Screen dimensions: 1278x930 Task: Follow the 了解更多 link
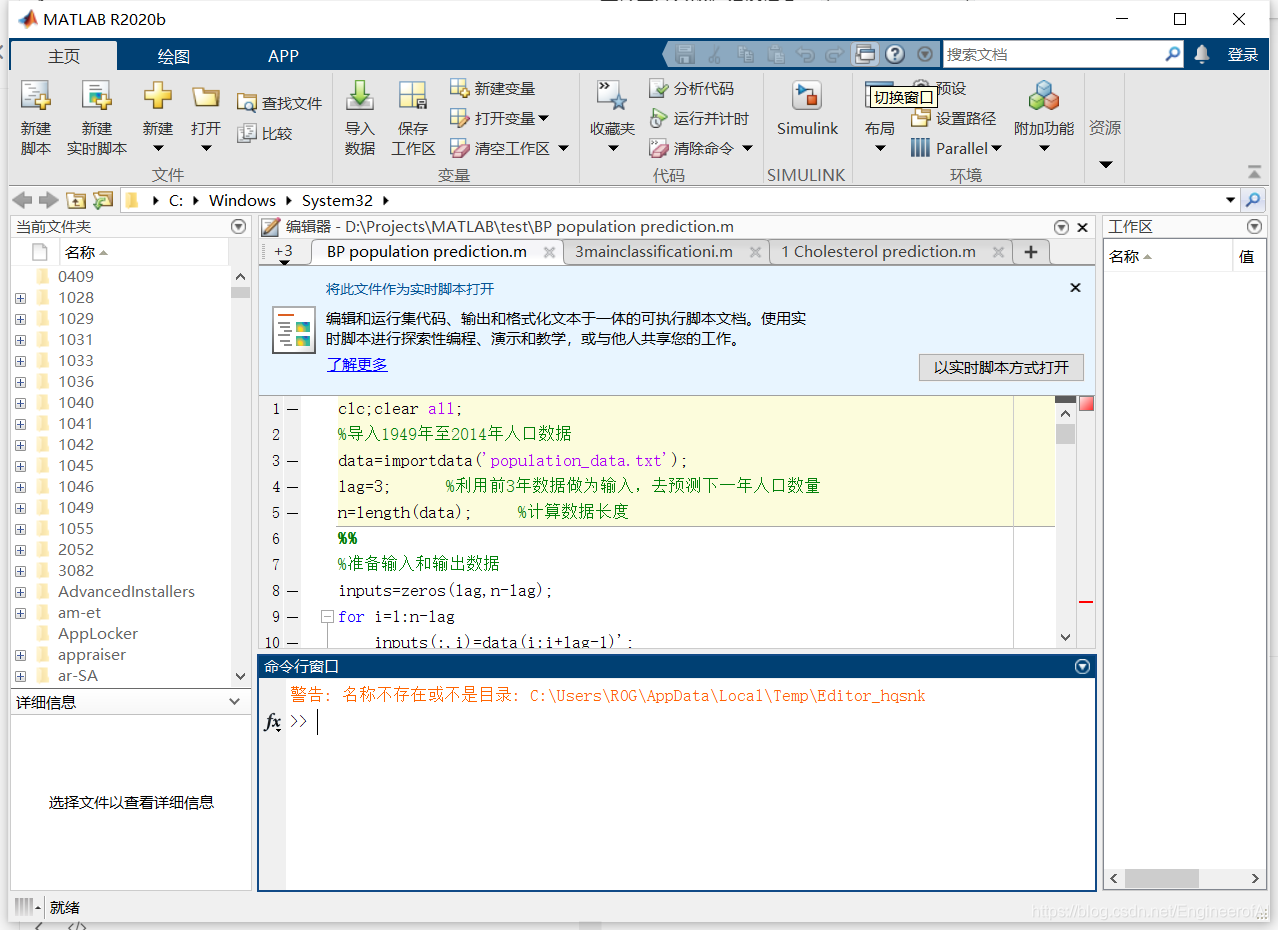click(357, 365)
